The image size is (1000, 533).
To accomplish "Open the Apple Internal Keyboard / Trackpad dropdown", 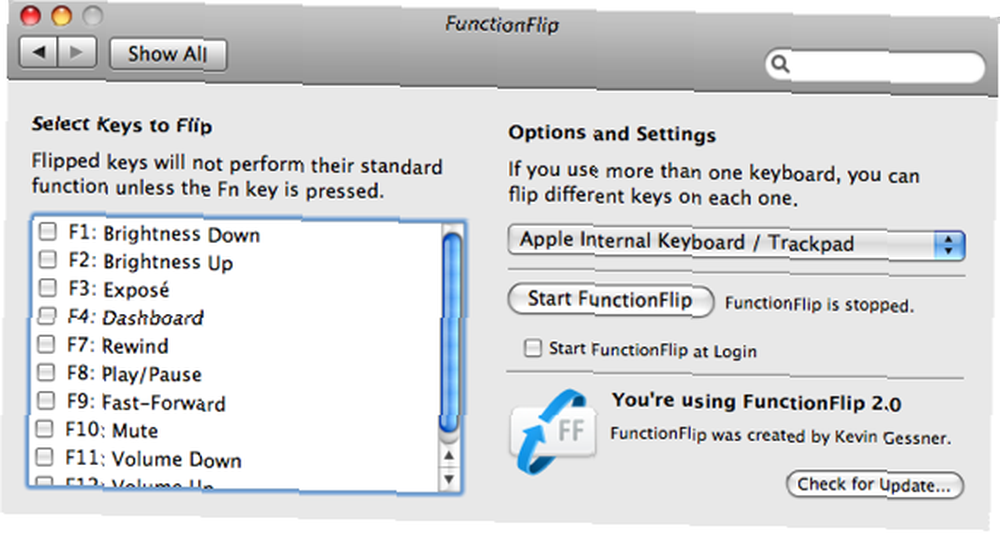I will tap(737, 244).
